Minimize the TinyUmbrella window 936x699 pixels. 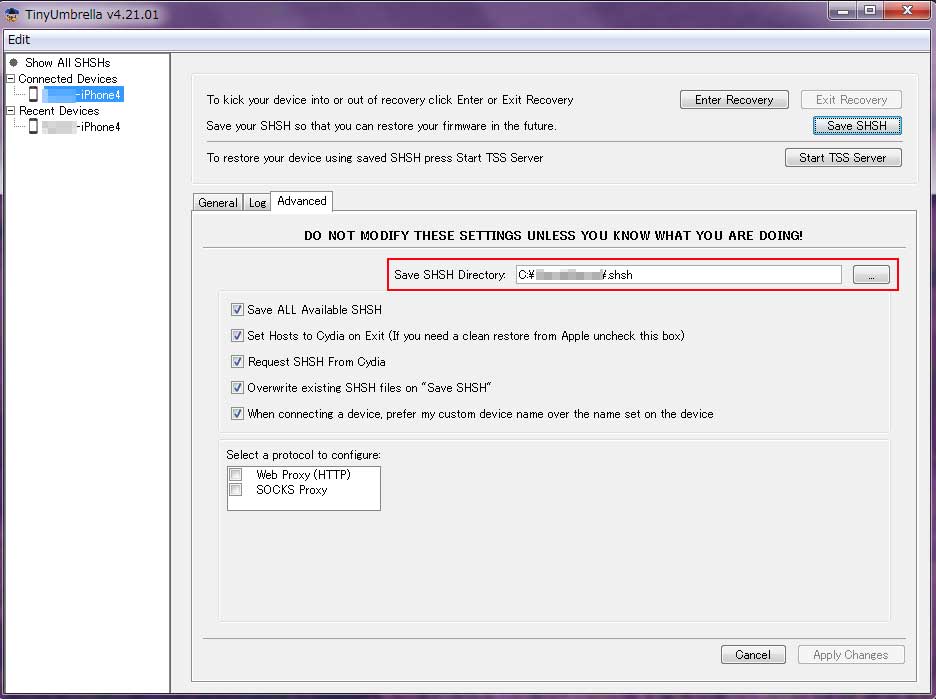(843, 10)
